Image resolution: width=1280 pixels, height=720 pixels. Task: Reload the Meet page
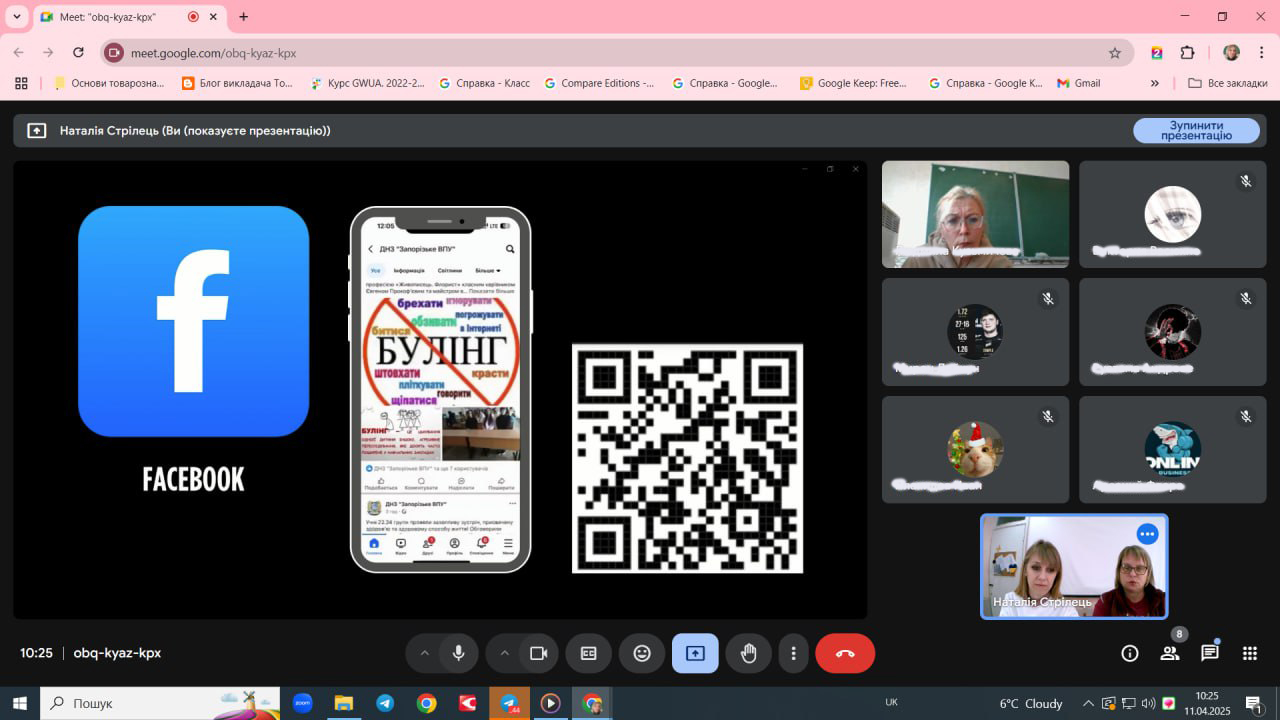tap(78, 53)
